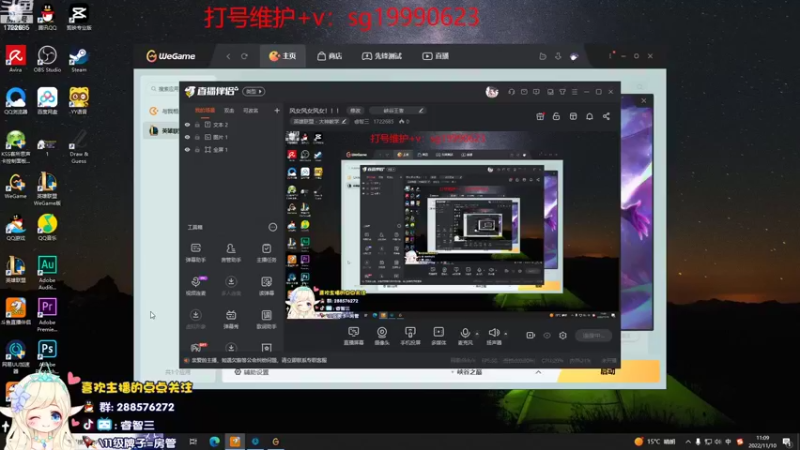Viewport: 800px width, 450px height.
Task: Toggle lock on 图片 1 layer
Action: 197,137
